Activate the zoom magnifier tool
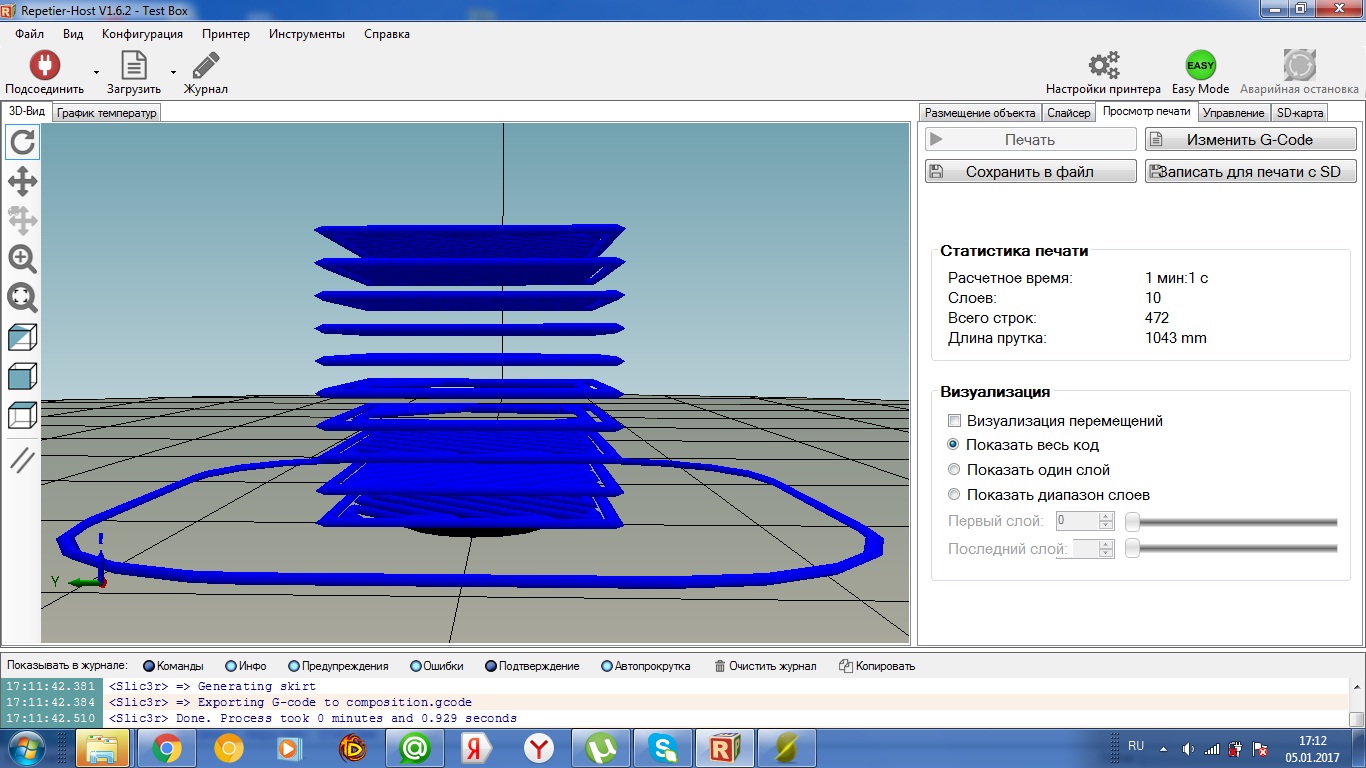This screenshot has width=1366, height=768. (x=22, y=259)
